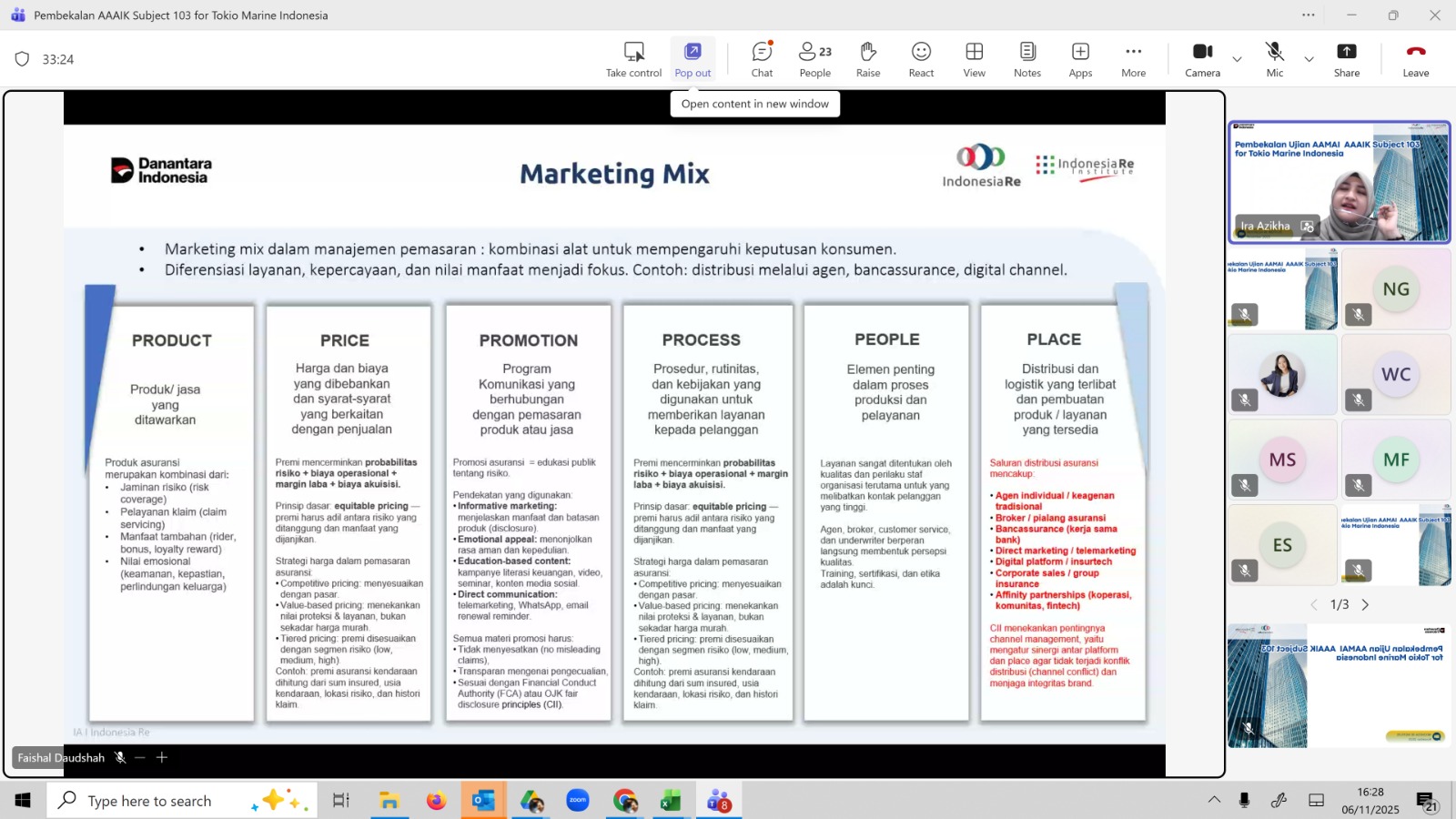Image resolution: width=1456 pixels, height=819 pixels.
Task: Open the Apps panel
Action: click(1080, 59)
